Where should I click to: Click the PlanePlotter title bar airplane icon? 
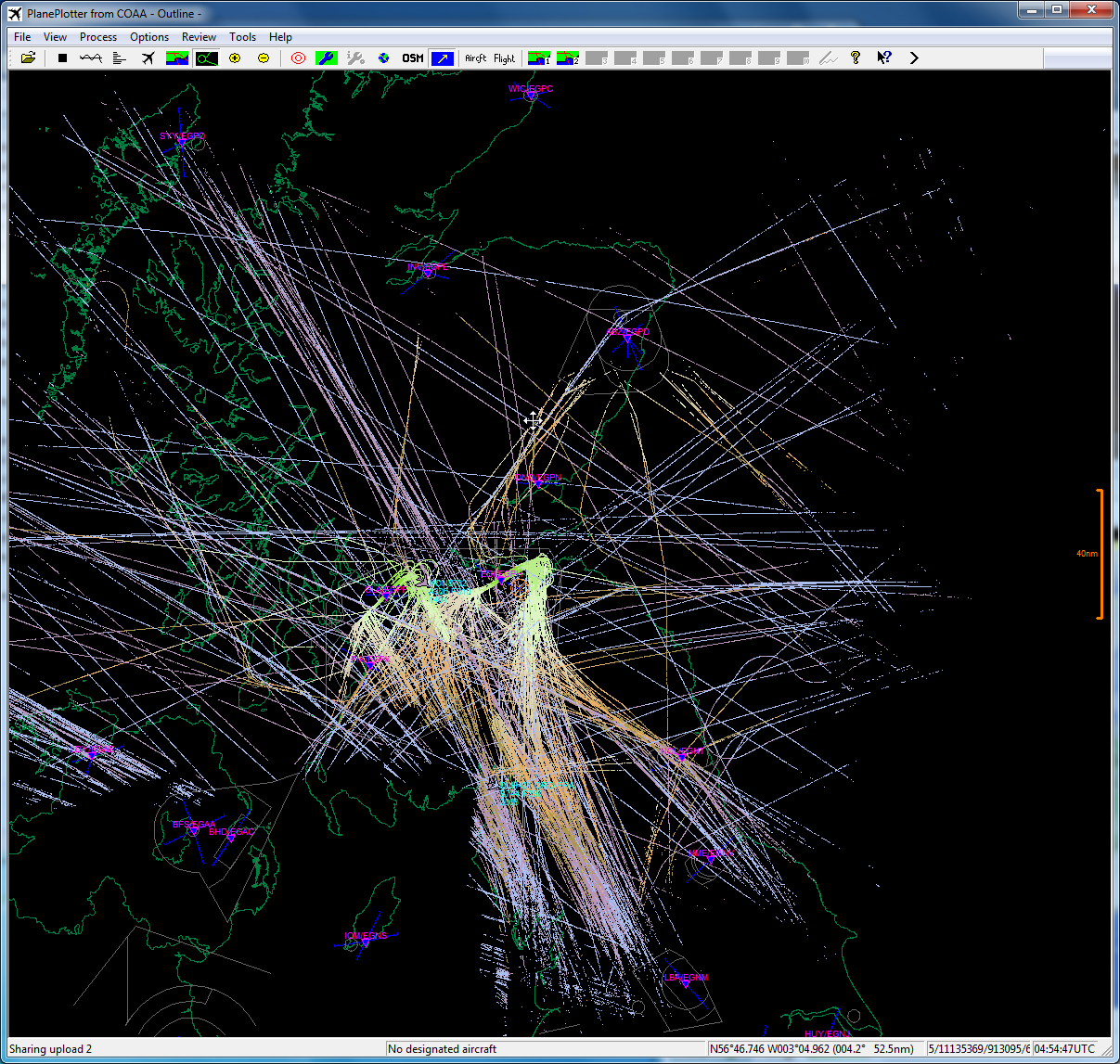tap(15, 14)
